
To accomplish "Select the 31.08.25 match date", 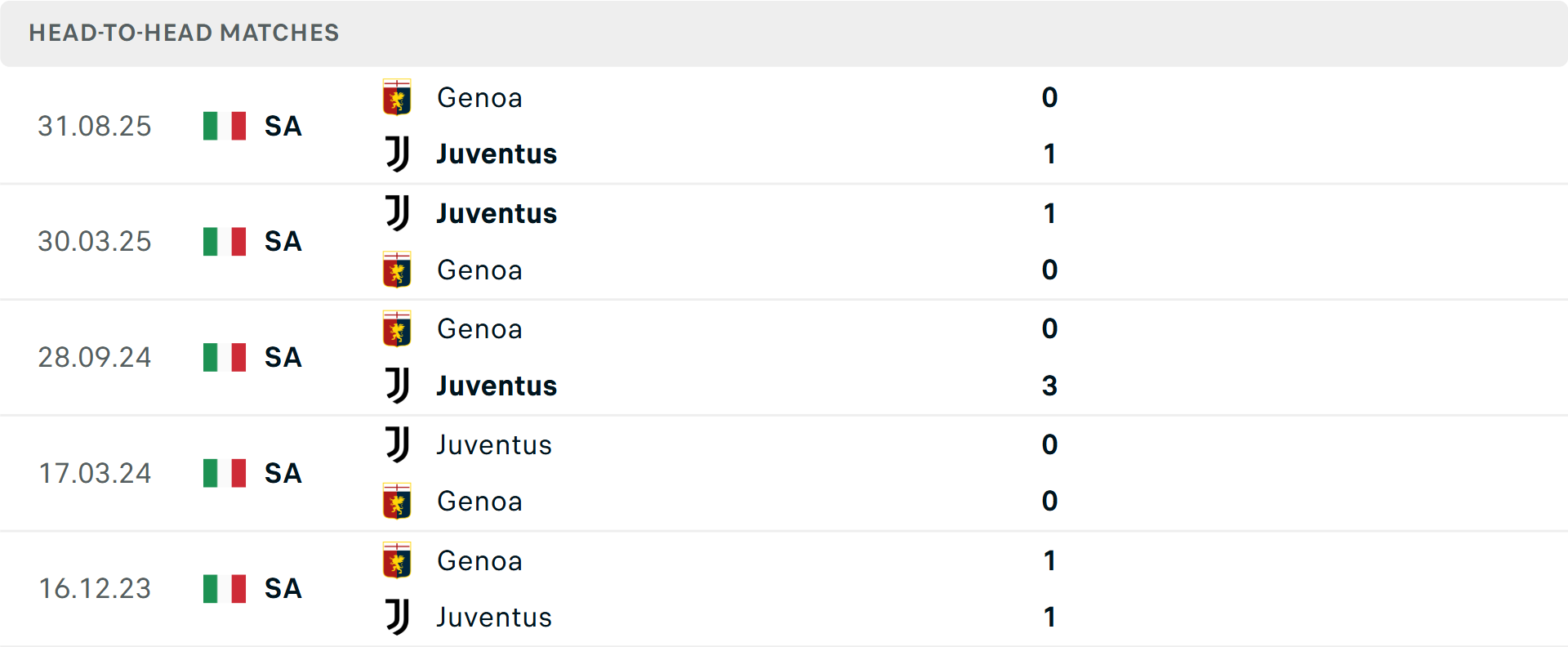I will (x=95, y=126).
